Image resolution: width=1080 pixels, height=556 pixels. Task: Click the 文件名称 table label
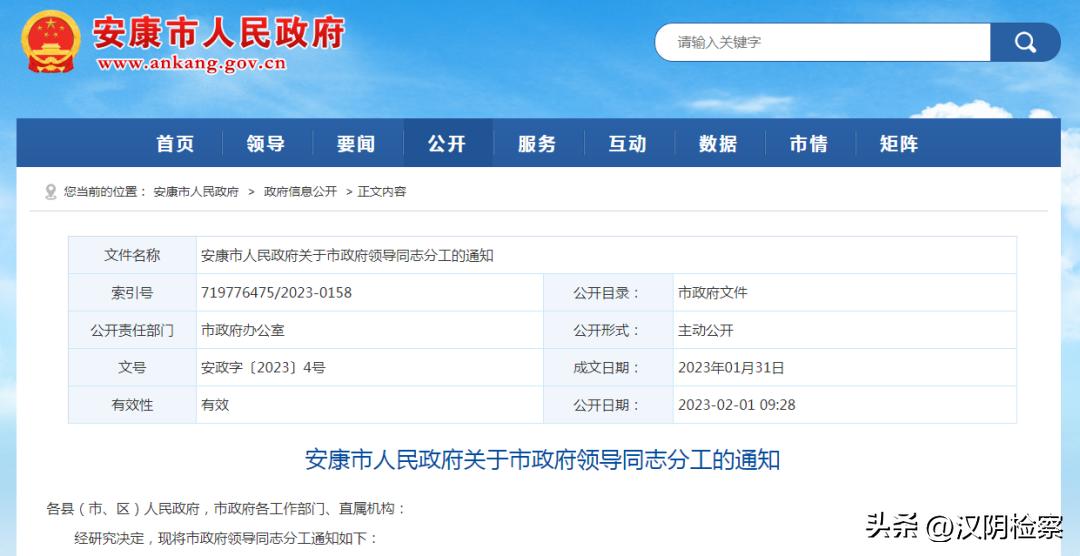132,256
